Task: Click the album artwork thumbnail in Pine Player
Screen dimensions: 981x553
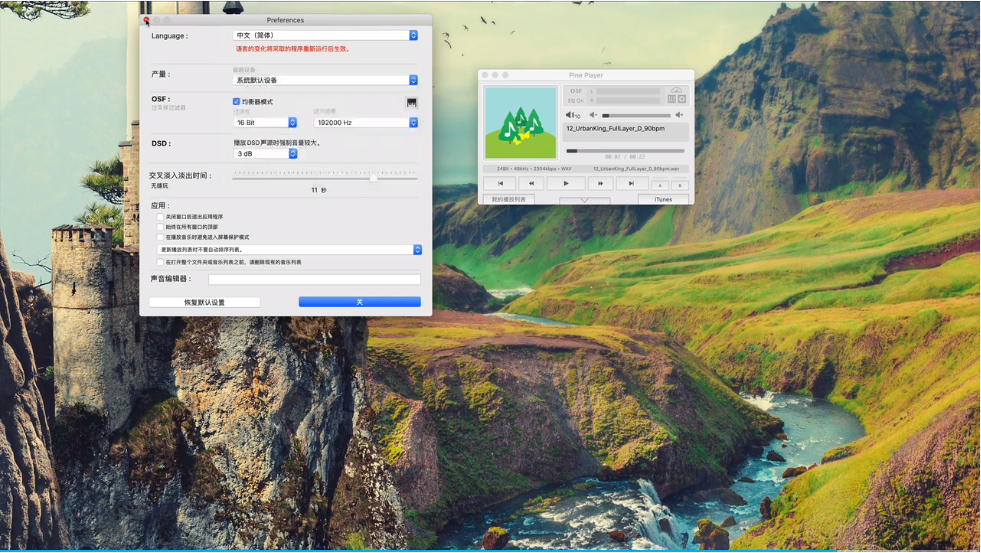Action: (x=520, y=123)
